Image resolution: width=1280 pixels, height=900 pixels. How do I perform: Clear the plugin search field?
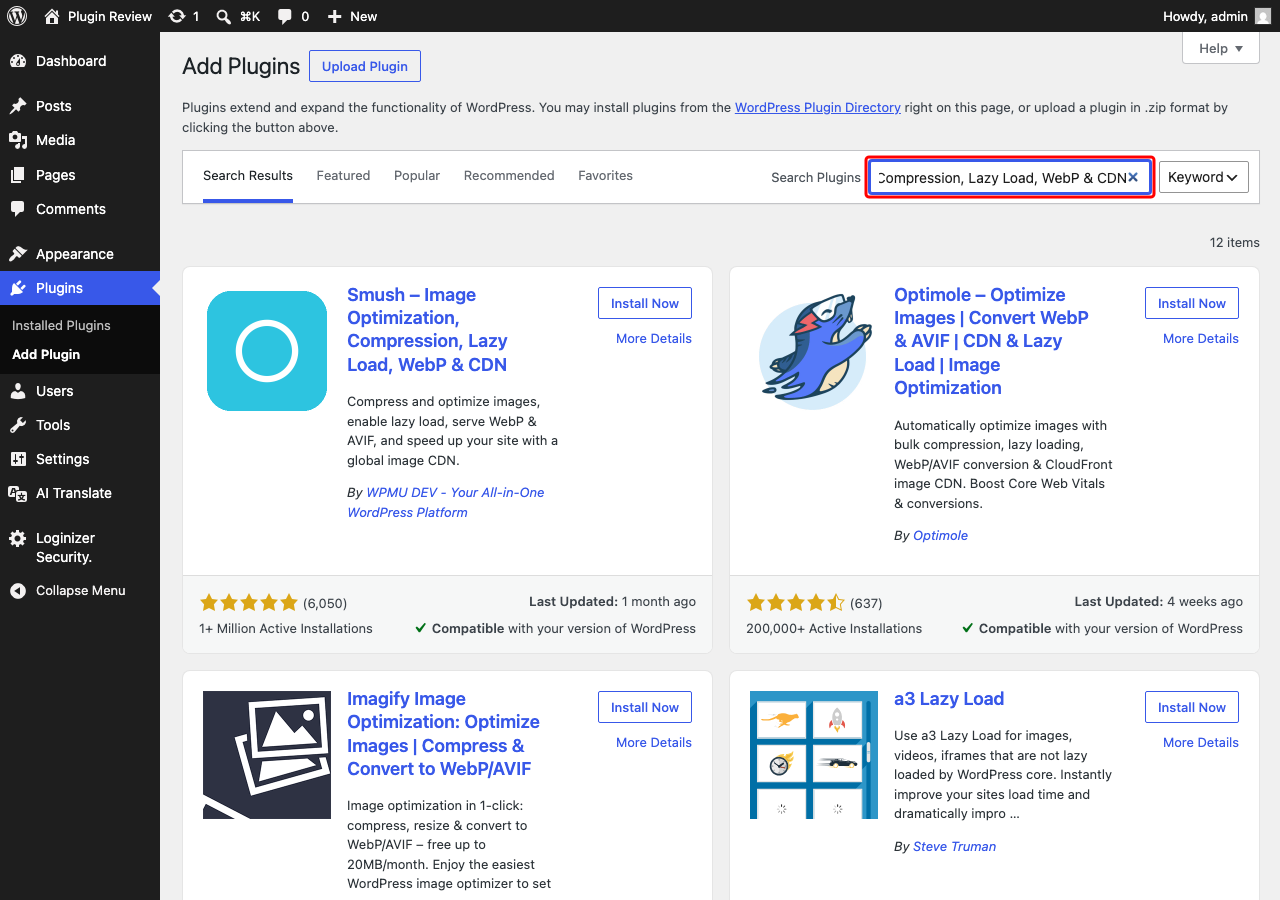coord(1133,177)
